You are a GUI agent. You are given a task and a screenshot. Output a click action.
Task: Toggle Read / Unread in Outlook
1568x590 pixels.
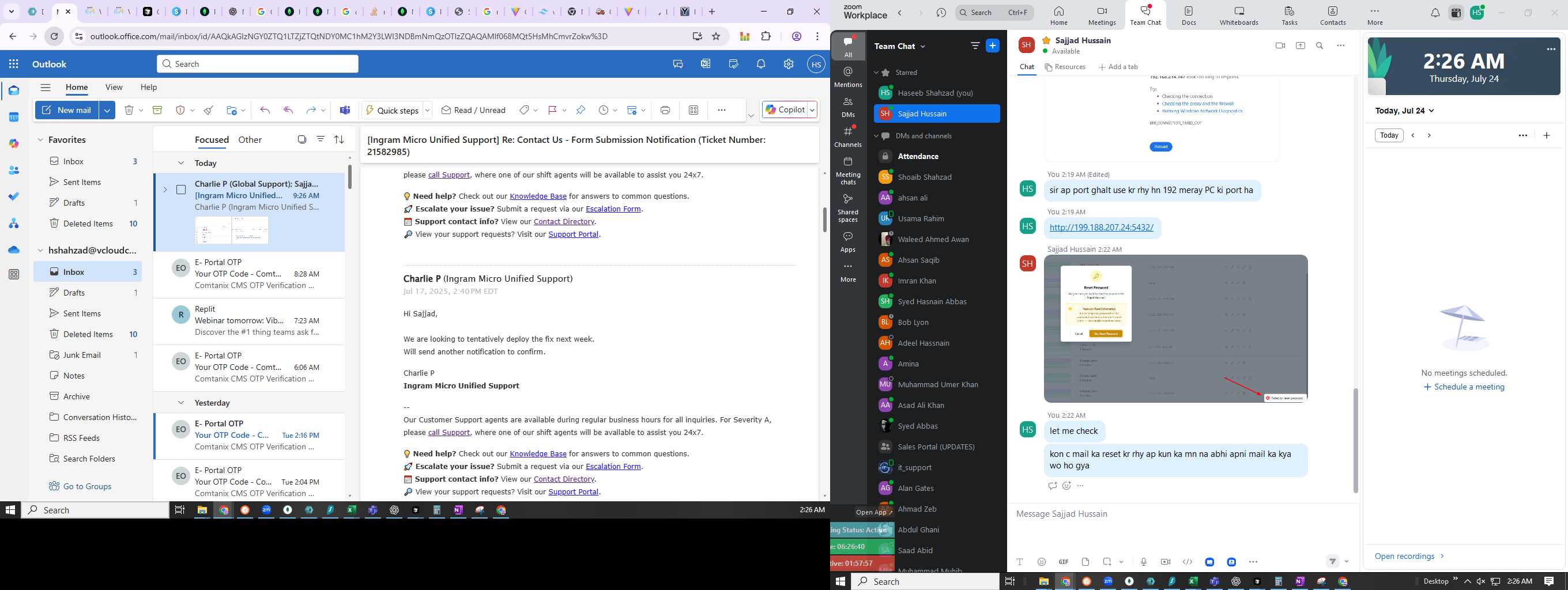(x=473, y=110)
